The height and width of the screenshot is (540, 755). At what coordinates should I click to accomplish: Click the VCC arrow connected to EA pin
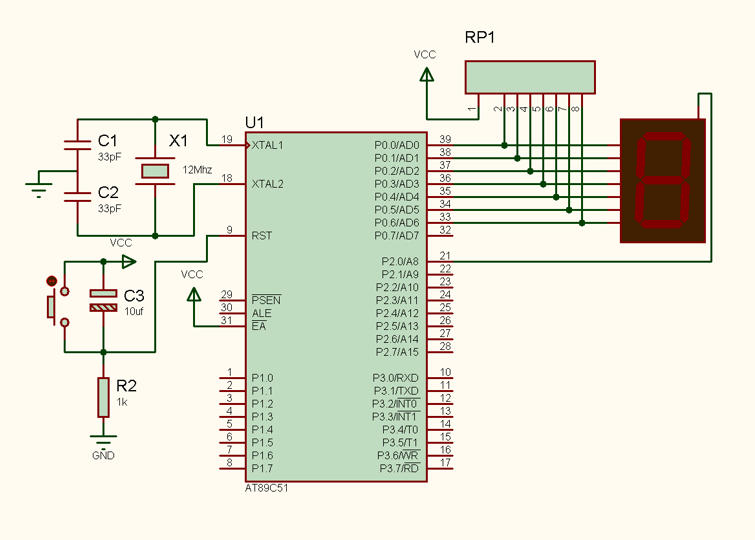pos(194,294)
